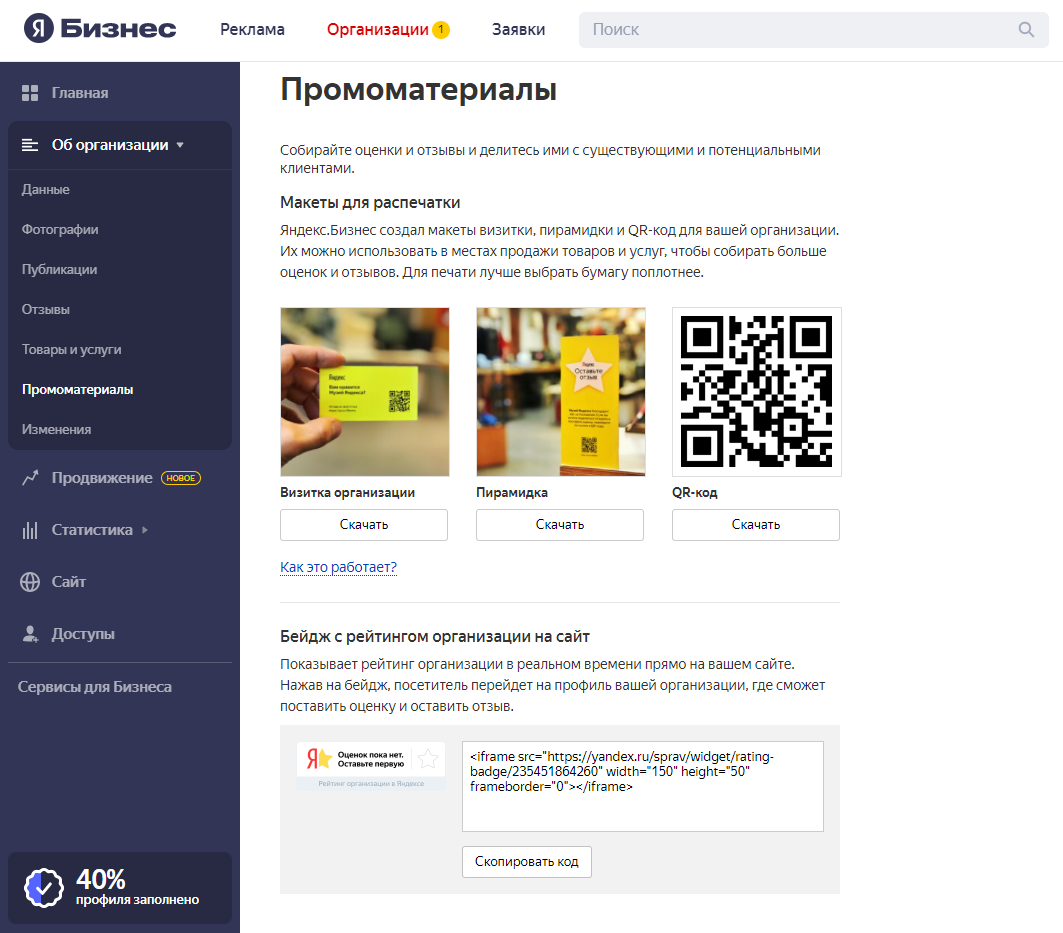
Task: Open Сервисы для Бизнеса link
Action: pyautogui.click(x=95, y=687)
